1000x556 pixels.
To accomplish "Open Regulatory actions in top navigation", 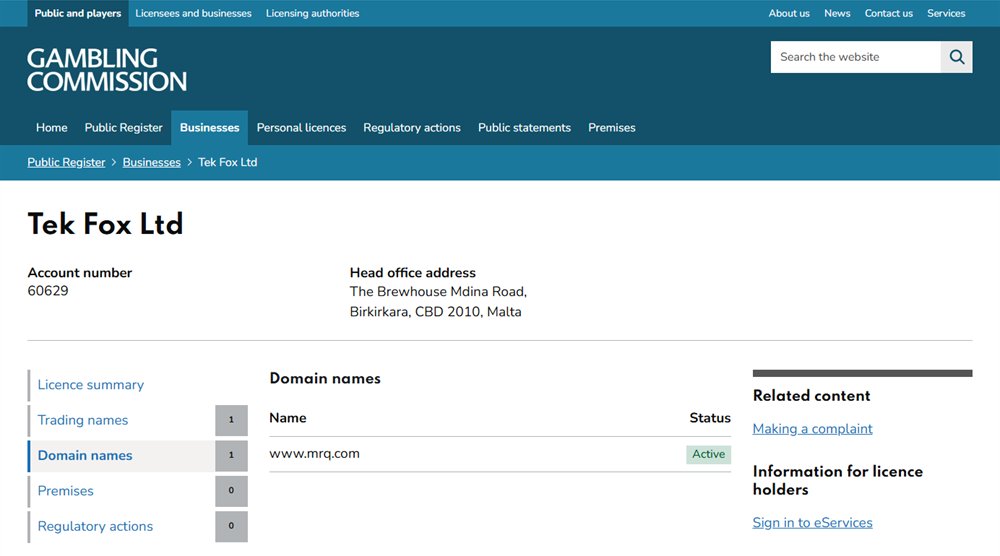I will 412,128.
